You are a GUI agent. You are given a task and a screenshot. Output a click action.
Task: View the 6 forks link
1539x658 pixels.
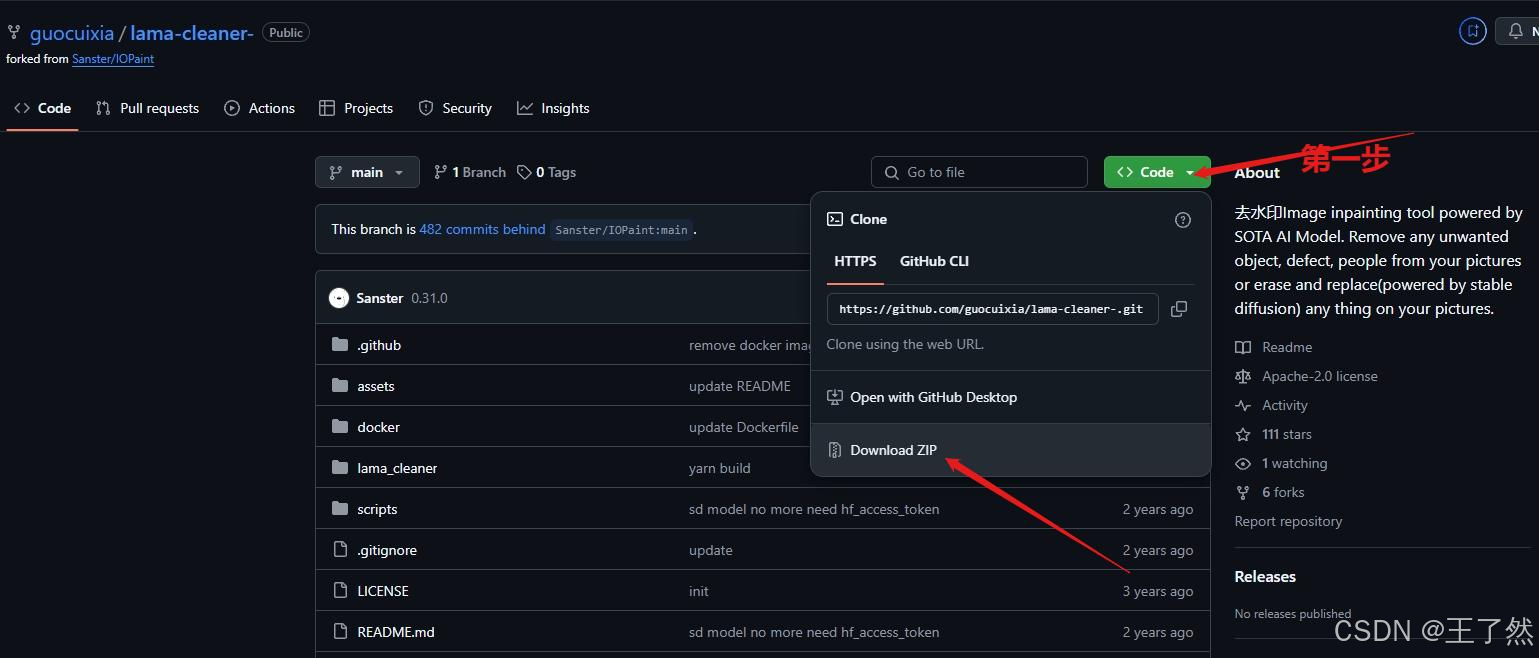pyautogui.click(x=1271, y=492)
